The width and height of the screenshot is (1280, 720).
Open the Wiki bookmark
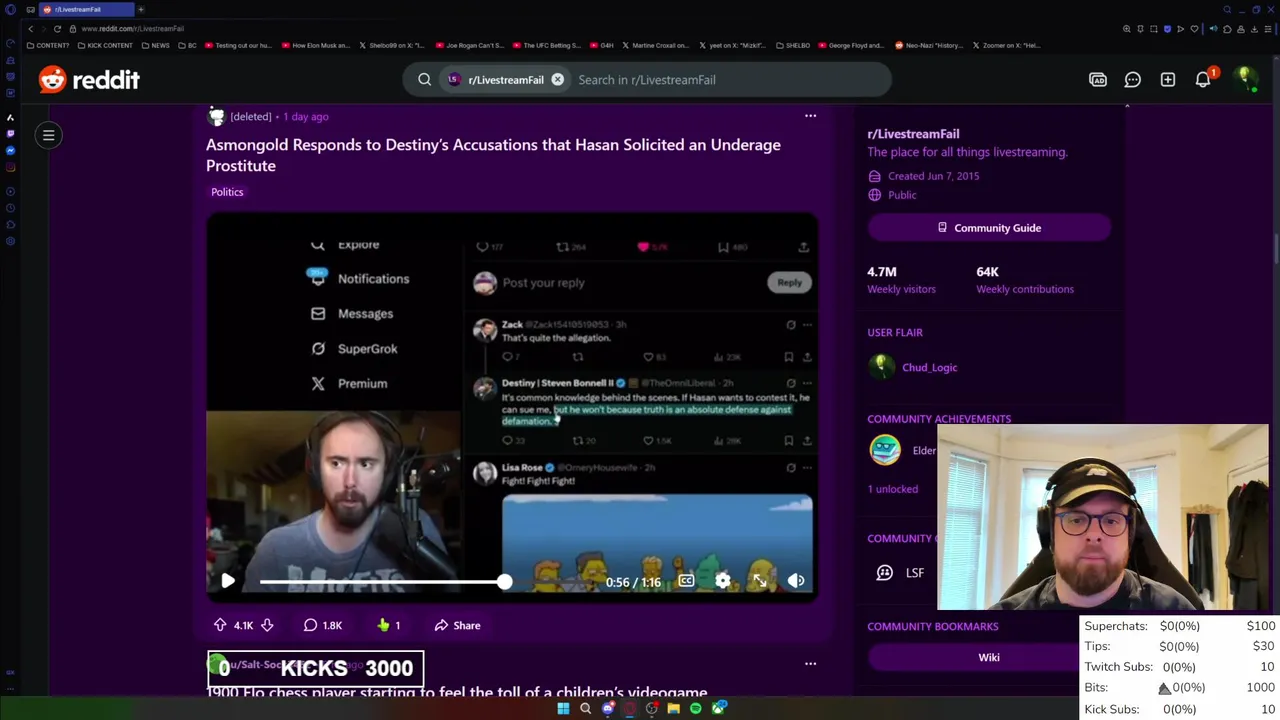click(x=989, y=657)
